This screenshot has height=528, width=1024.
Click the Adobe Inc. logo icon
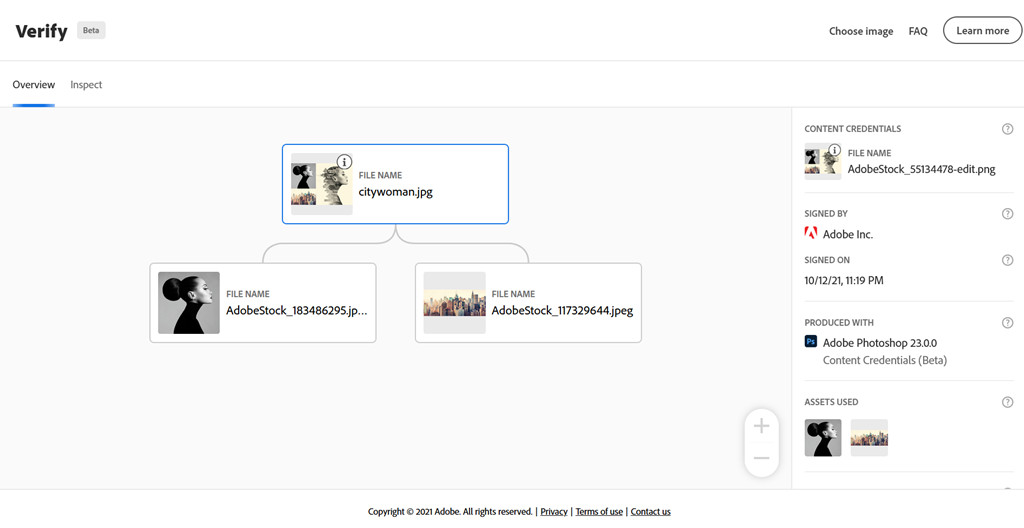click(x=811, y=233)
